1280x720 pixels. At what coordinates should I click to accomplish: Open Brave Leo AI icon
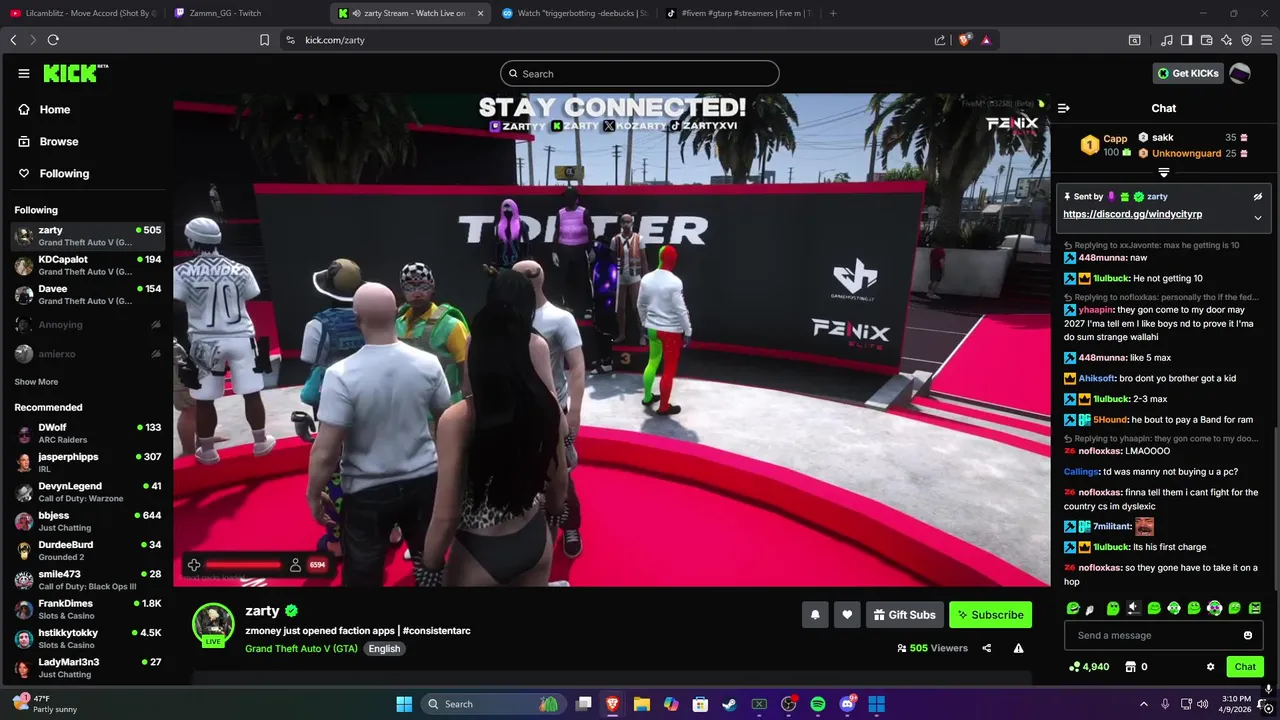[x=1226, y=40]
